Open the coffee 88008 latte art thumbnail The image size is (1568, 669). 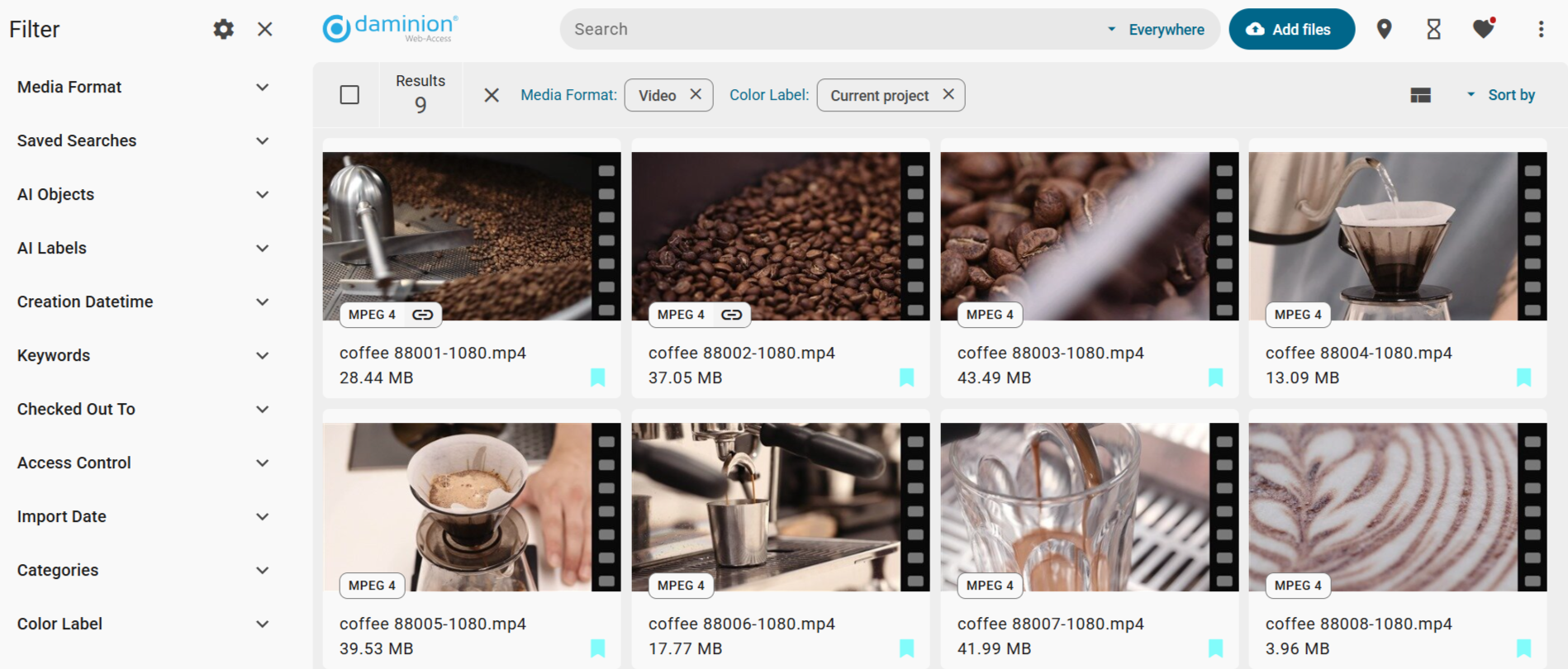[x=1384, y=507]
